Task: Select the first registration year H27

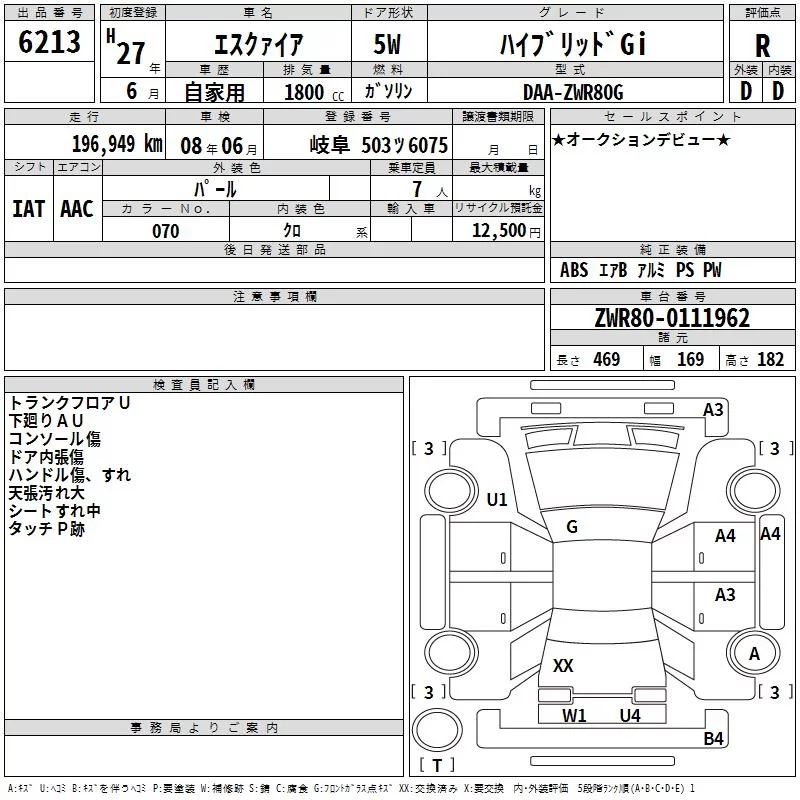Action: pyautogui.click(x=126, y=47)
